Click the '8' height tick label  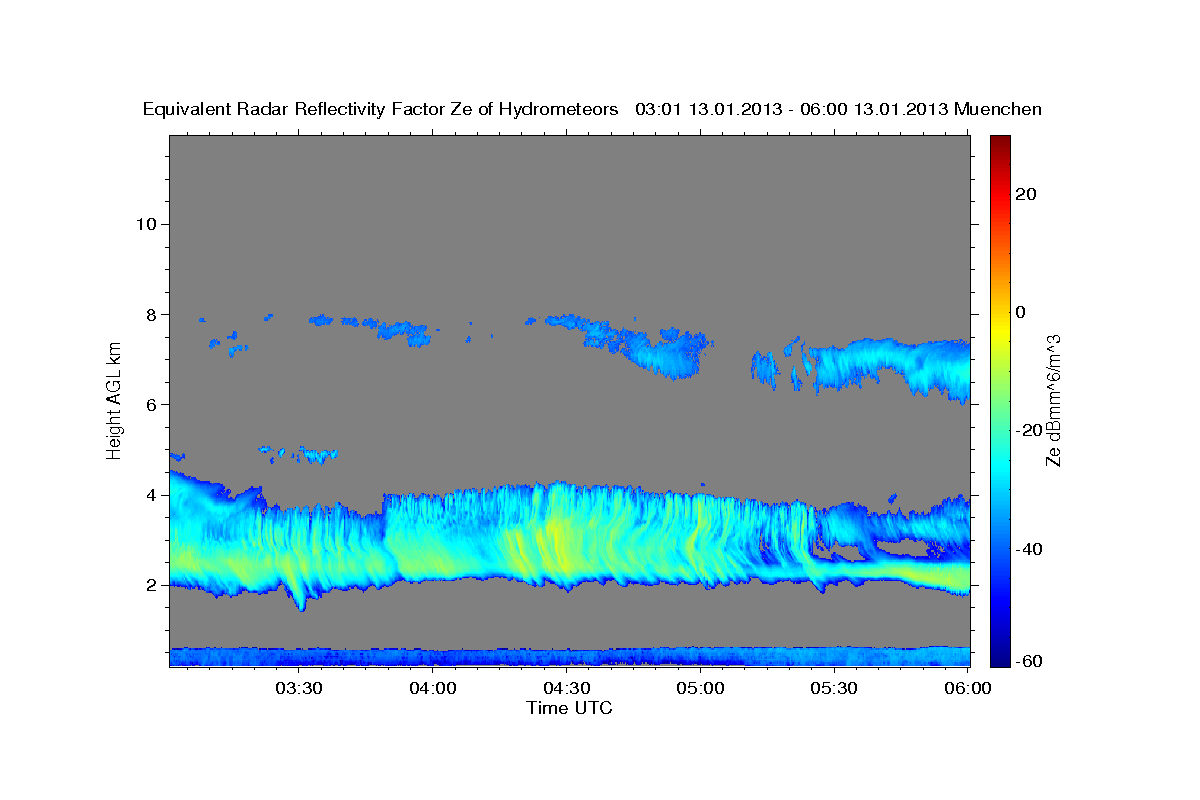click(151, 314)
